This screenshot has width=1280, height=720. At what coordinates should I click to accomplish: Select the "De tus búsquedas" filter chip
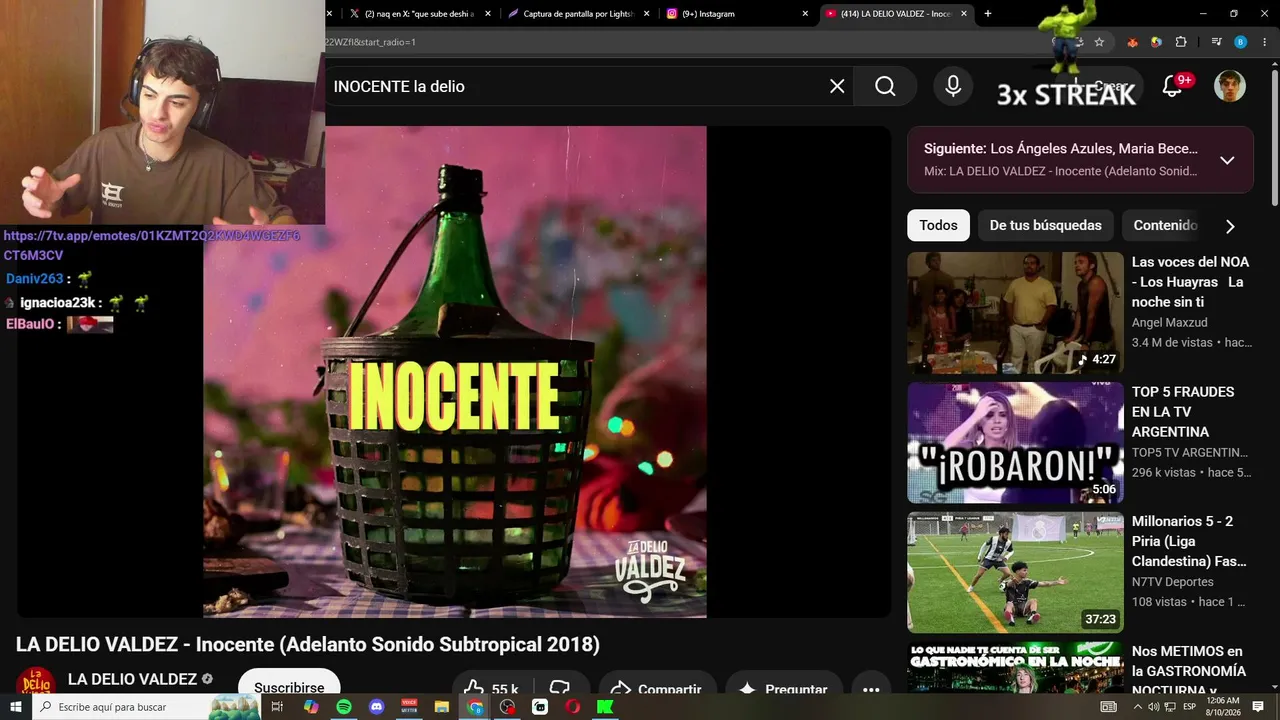(1045, 225)
